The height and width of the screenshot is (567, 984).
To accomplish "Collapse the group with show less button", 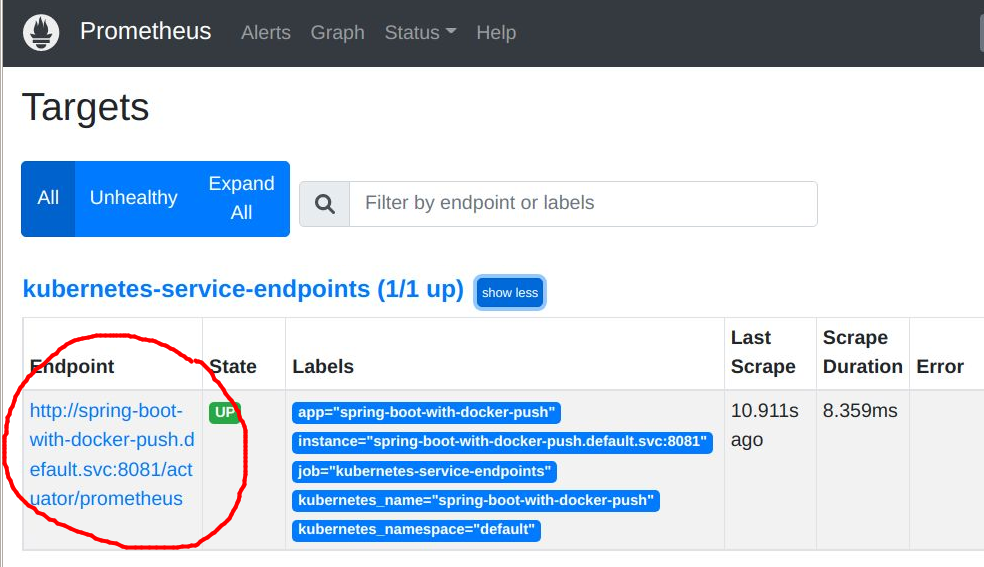I will 510,293.
